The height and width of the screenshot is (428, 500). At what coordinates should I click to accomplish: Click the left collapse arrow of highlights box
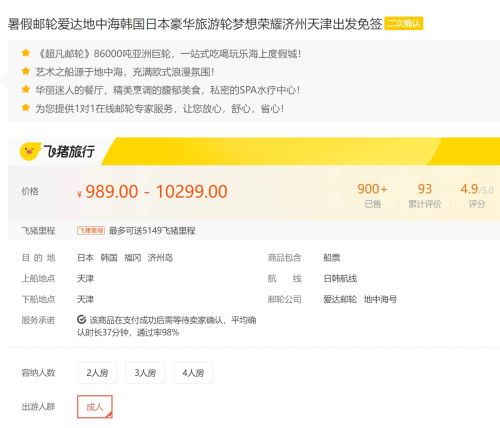(x=4, y=80)
